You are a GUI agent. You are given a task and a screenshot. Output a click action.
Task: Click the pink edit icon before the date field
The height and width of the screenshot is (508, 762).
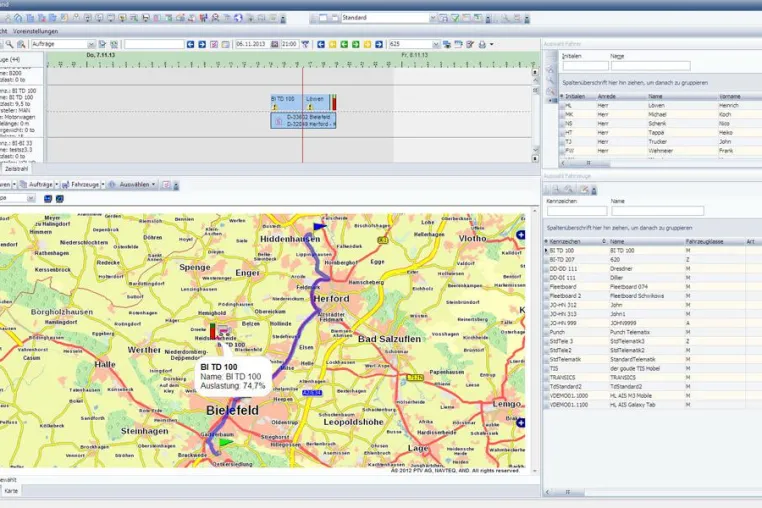214,44
